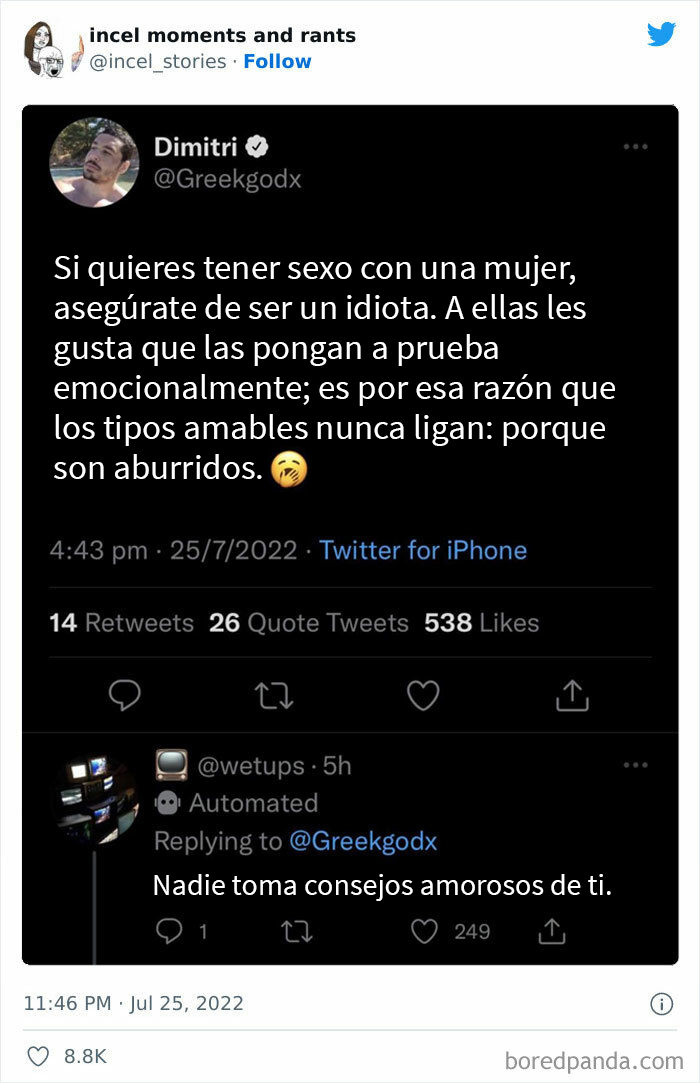
Task: View the 538 Likes list
Action: [x=482, y=623]
